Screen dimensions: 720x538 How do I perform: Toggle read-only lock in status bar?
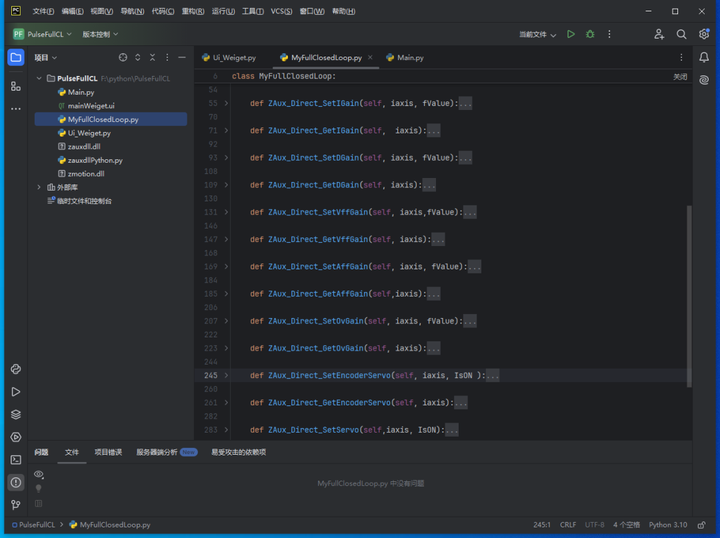(701, 525)
